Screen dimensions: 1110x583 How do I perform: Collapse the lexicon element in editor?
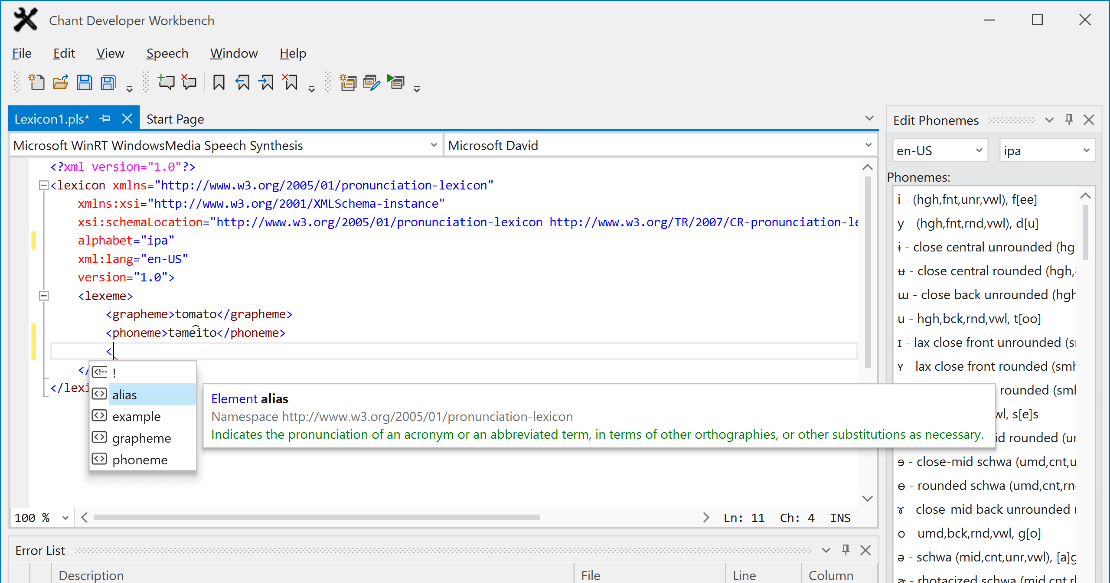pyautogui.click(x=44, y=185)
